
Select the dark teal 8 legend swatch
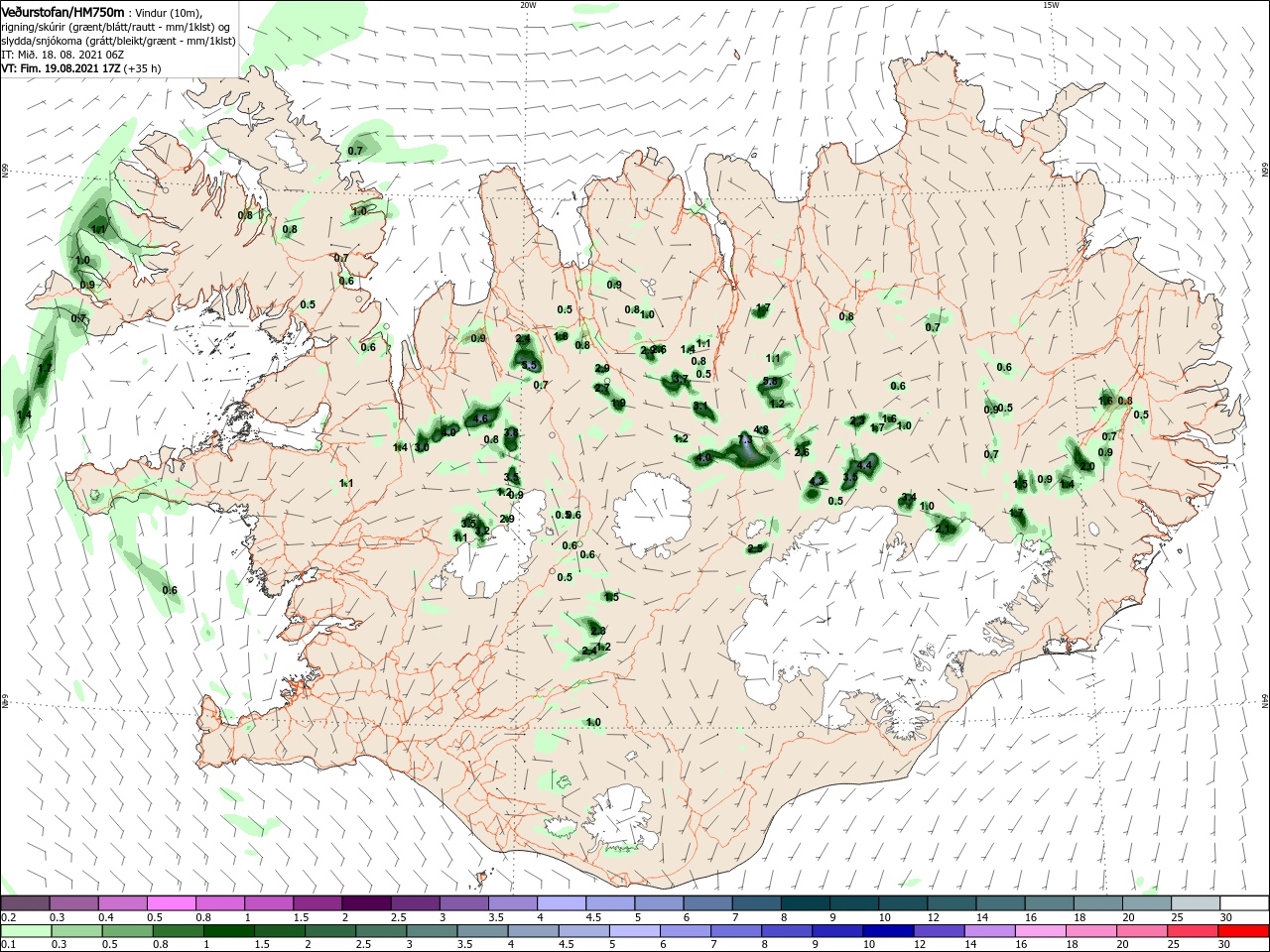click(805, 903)
